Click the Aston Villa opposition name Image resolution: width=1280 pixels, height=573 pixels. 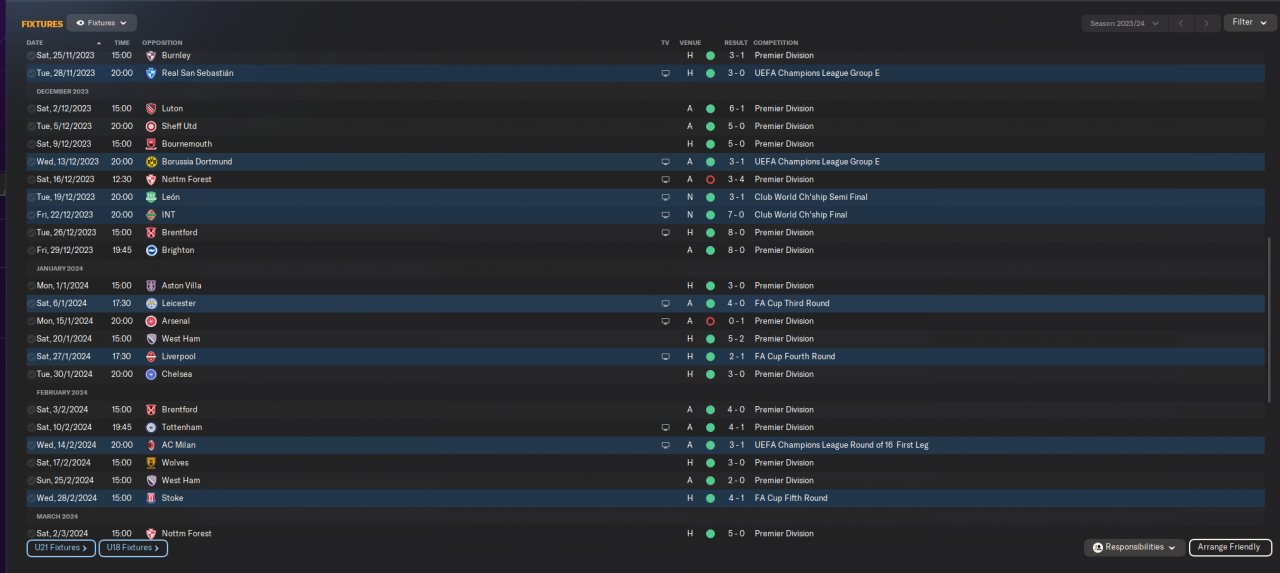point(181,286)
